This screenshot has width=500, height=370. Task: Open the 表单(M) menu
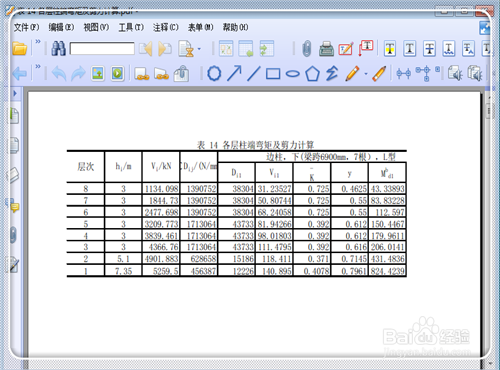point(200,27)
